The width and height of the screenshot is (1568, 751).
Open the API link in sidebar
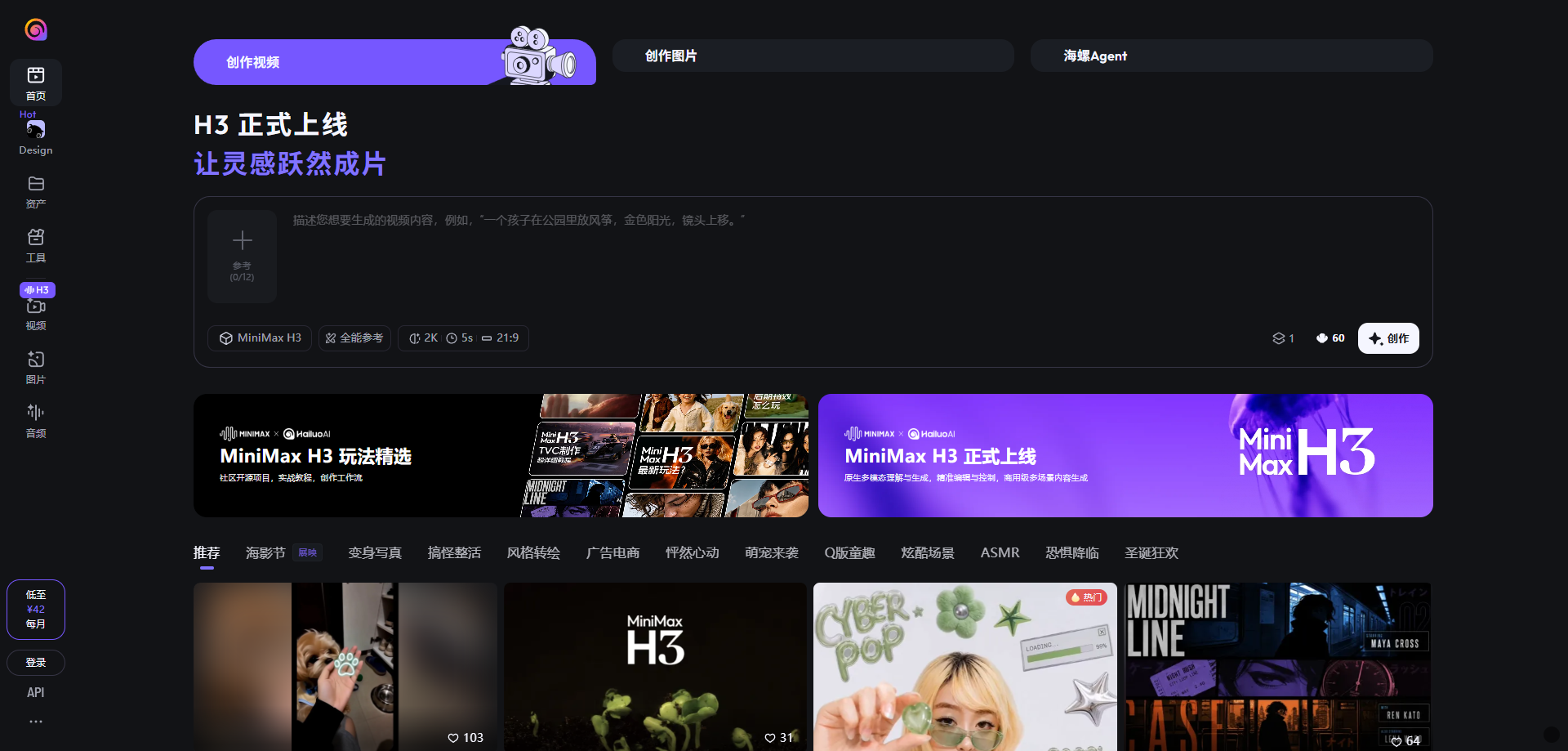pyautogui.click(x=36, y=692)
